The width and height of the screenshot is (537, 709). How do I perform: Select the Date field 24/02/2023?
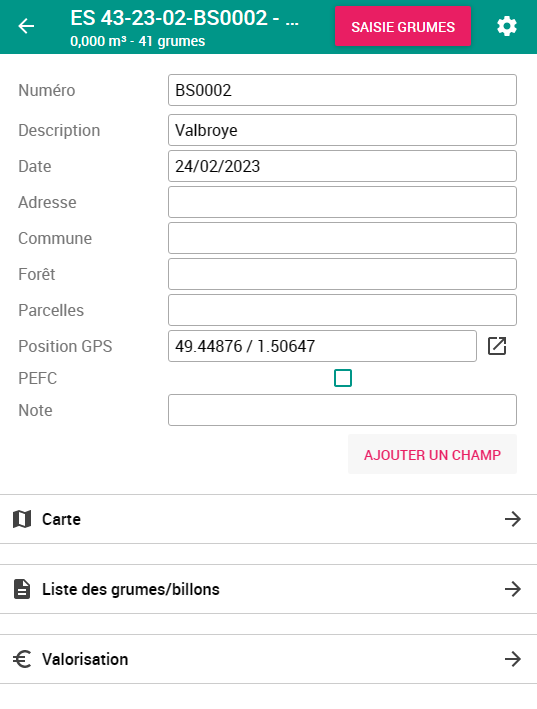pos(342,166)
